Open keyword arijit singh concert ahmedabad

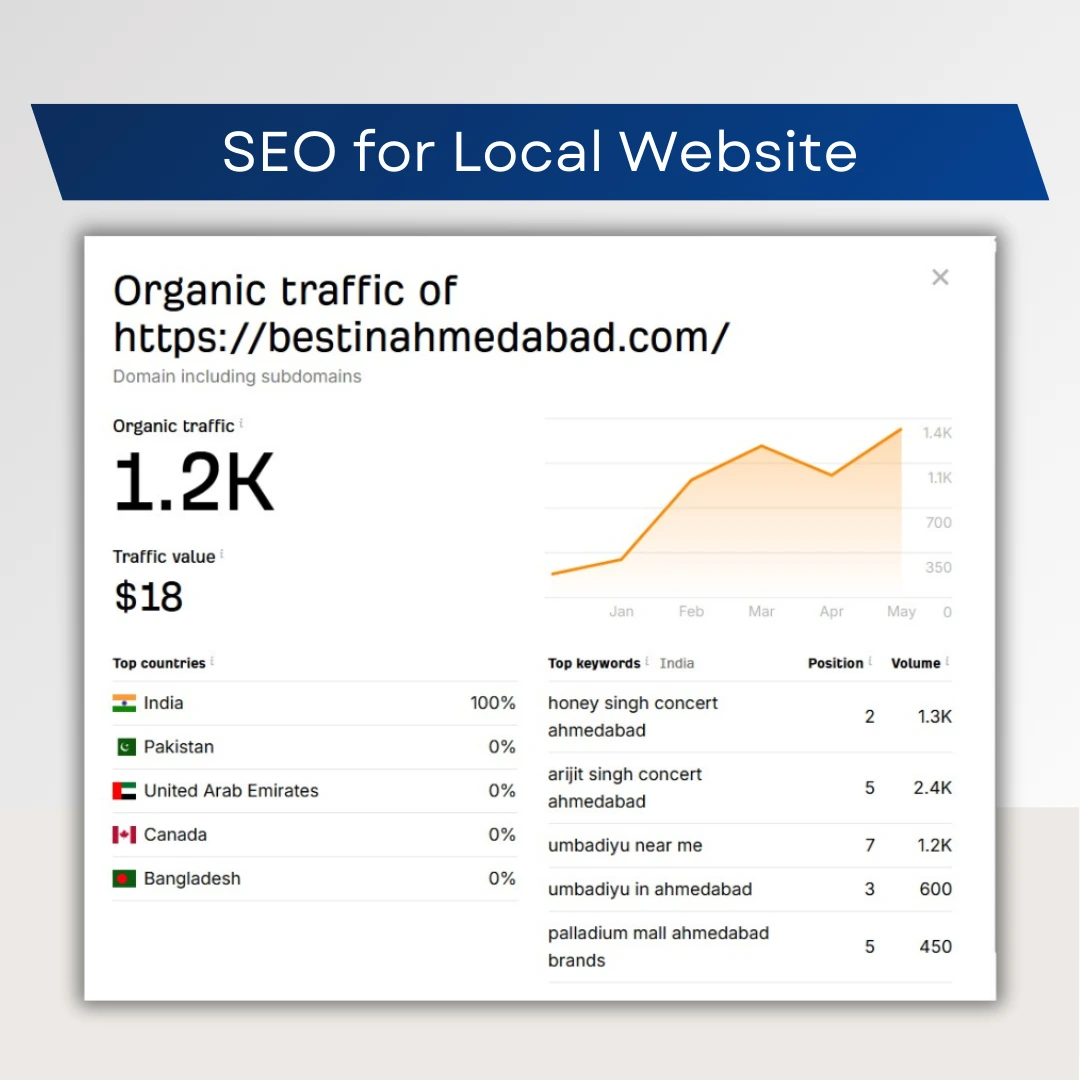click(625, 787)
